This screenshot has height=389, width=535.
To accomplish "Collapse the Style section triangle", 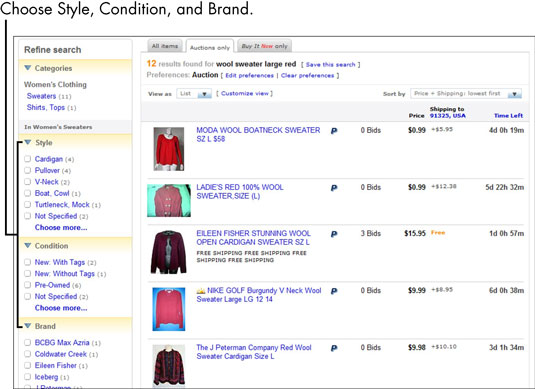I will [28, 142].
